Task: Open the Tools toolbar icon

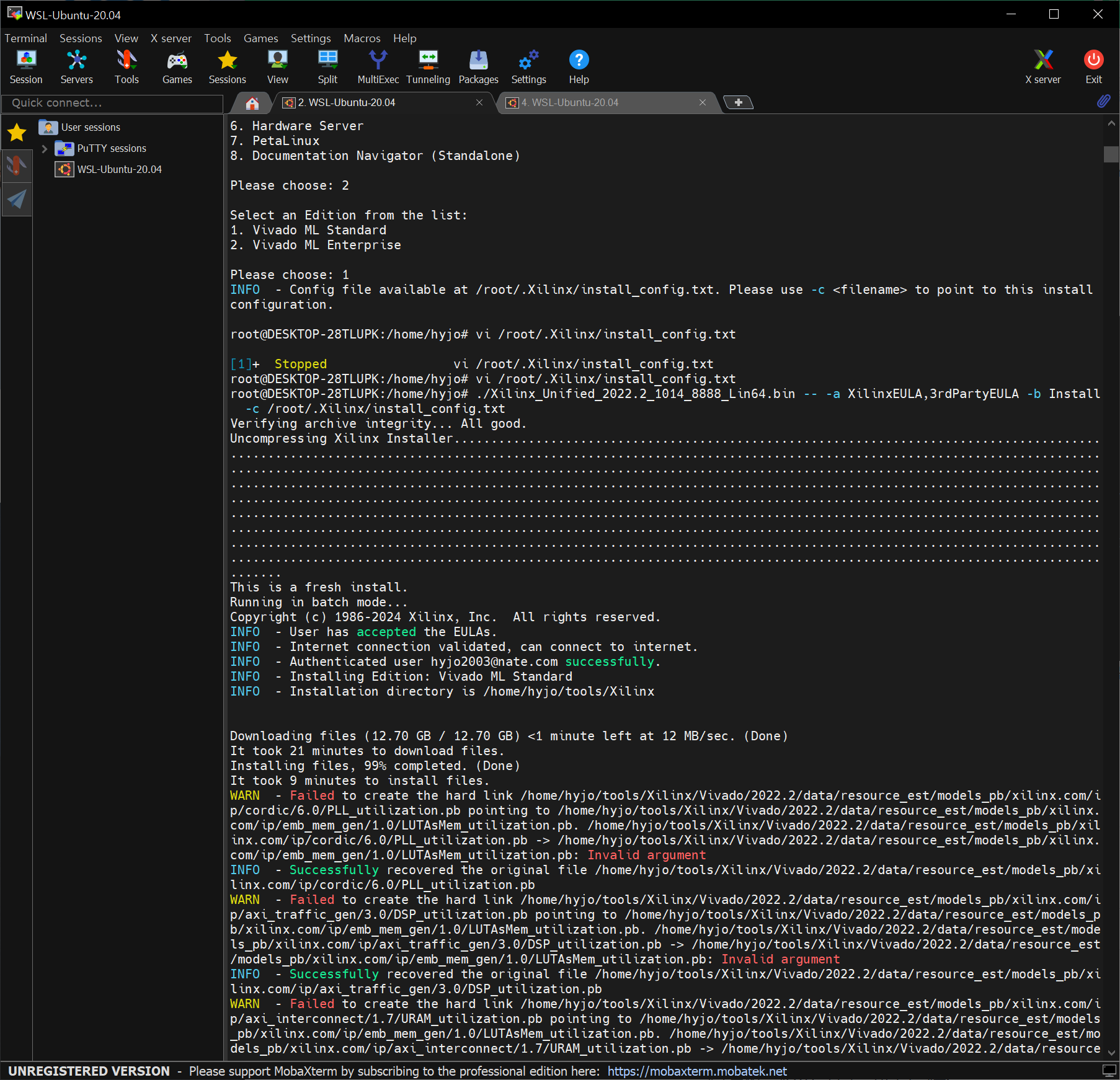Action: [x=127, y=67]
